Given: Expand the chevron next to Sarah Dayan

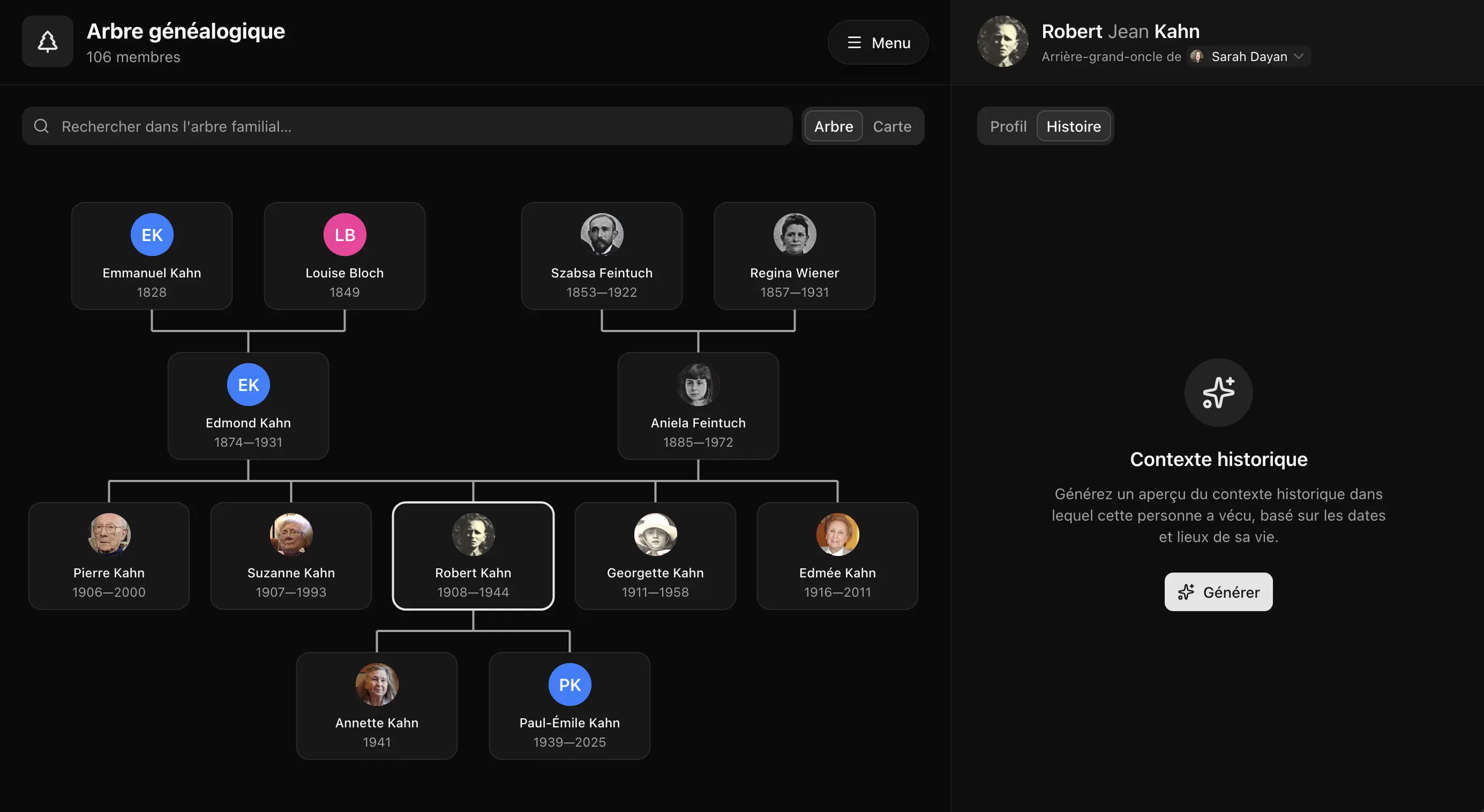Looking at the screenshot, I should (x=1298, y=56).
